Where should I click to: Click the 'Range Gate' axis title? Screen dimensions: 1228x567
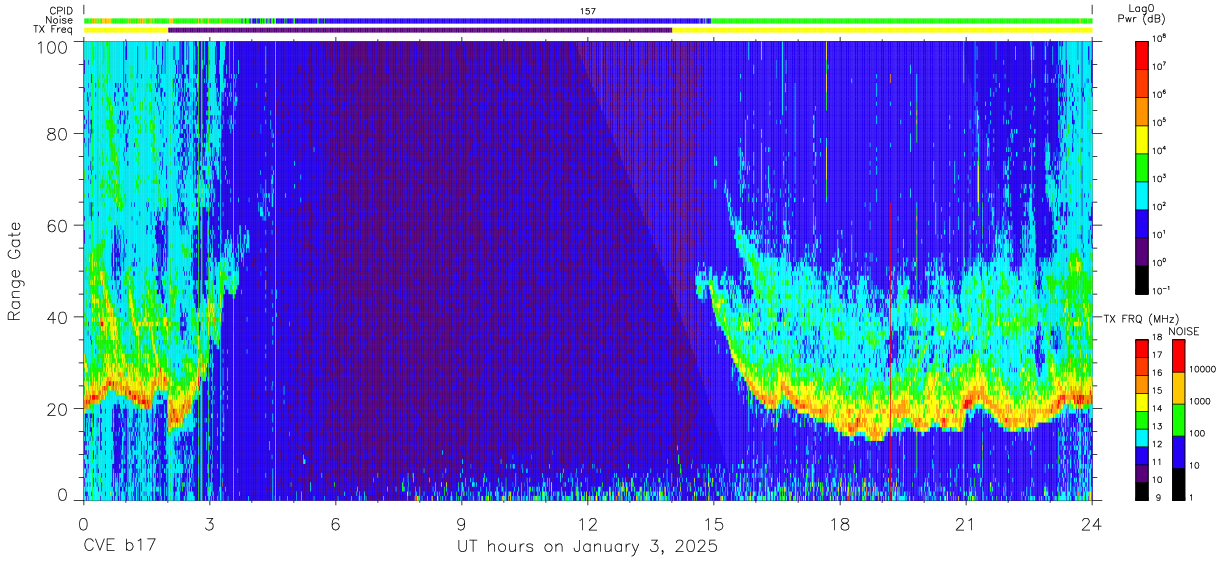tap(16, 272)
